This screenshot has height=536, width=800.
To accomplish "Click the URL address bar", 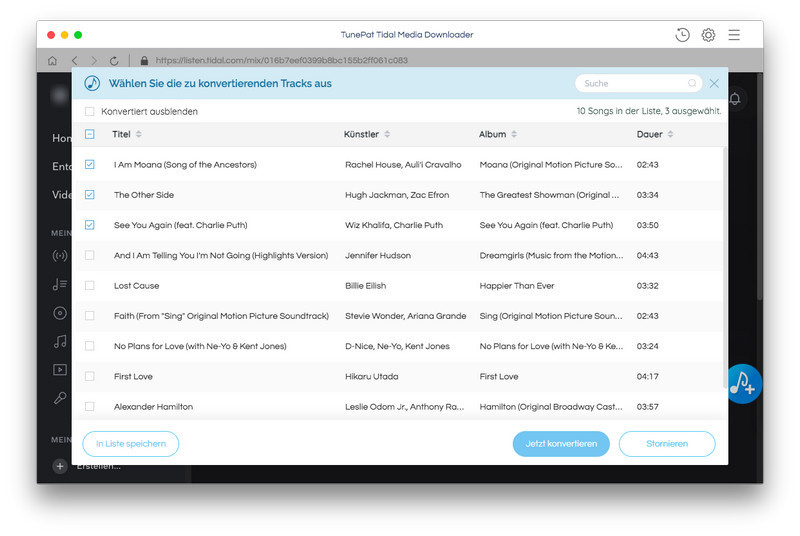I will pos(282,60).
